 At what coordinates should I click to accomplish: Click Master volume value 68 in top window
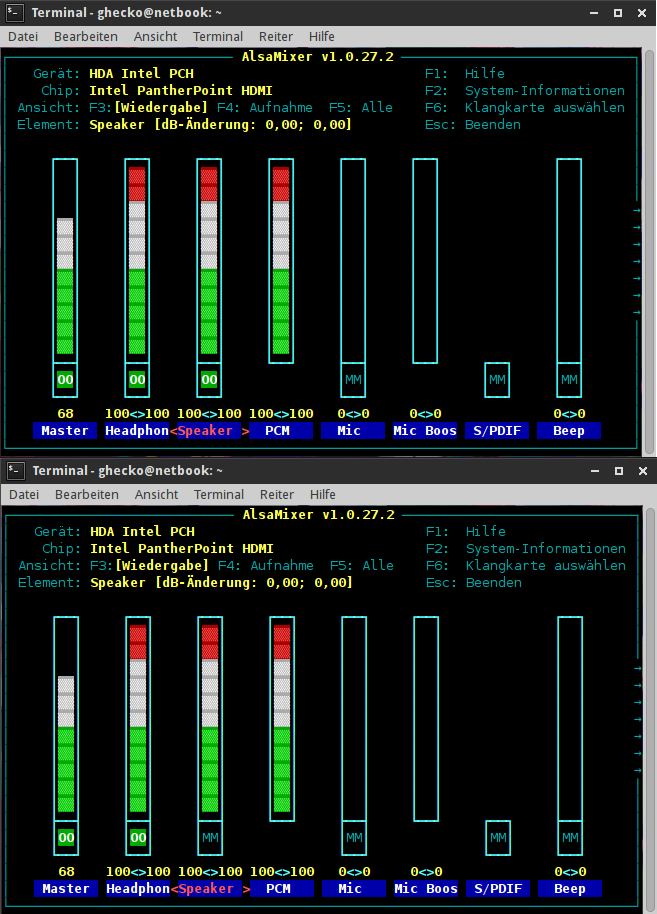(x=65, y=414)
